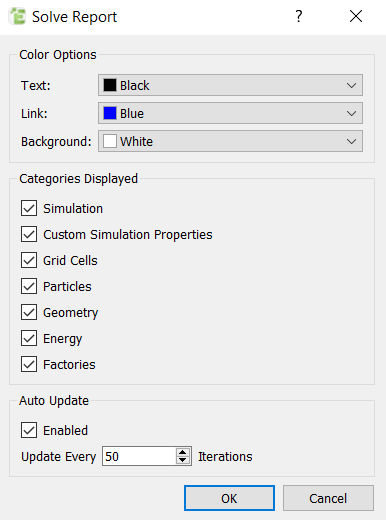The image size is (386, 520).
Task: Toggle the Particles checkbox
Action: coord(29,286)
